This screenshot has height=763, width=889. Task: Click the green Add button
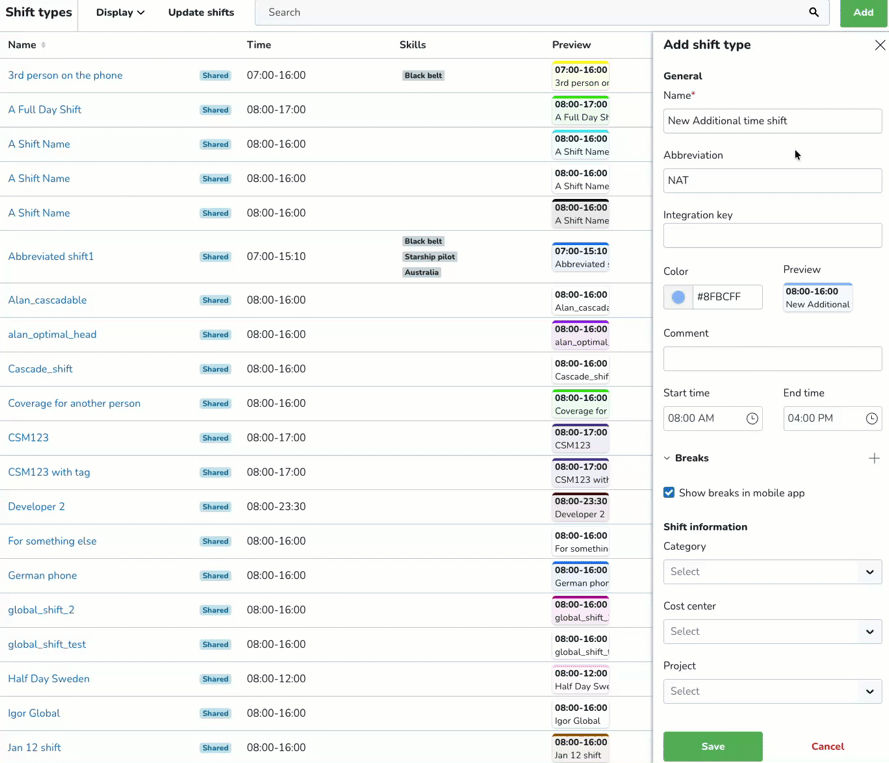tap(863, 12)
